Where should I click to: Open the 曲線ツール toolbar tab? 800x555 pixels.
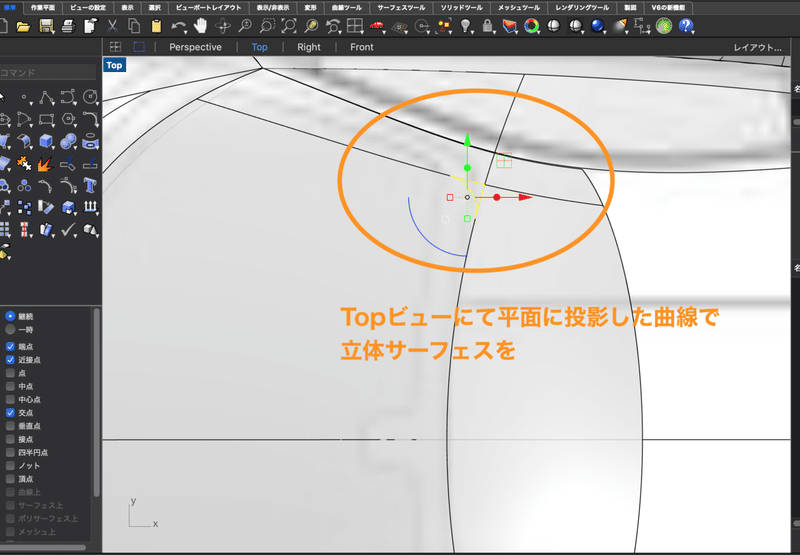pyautogui.click(x=347, y=8)
